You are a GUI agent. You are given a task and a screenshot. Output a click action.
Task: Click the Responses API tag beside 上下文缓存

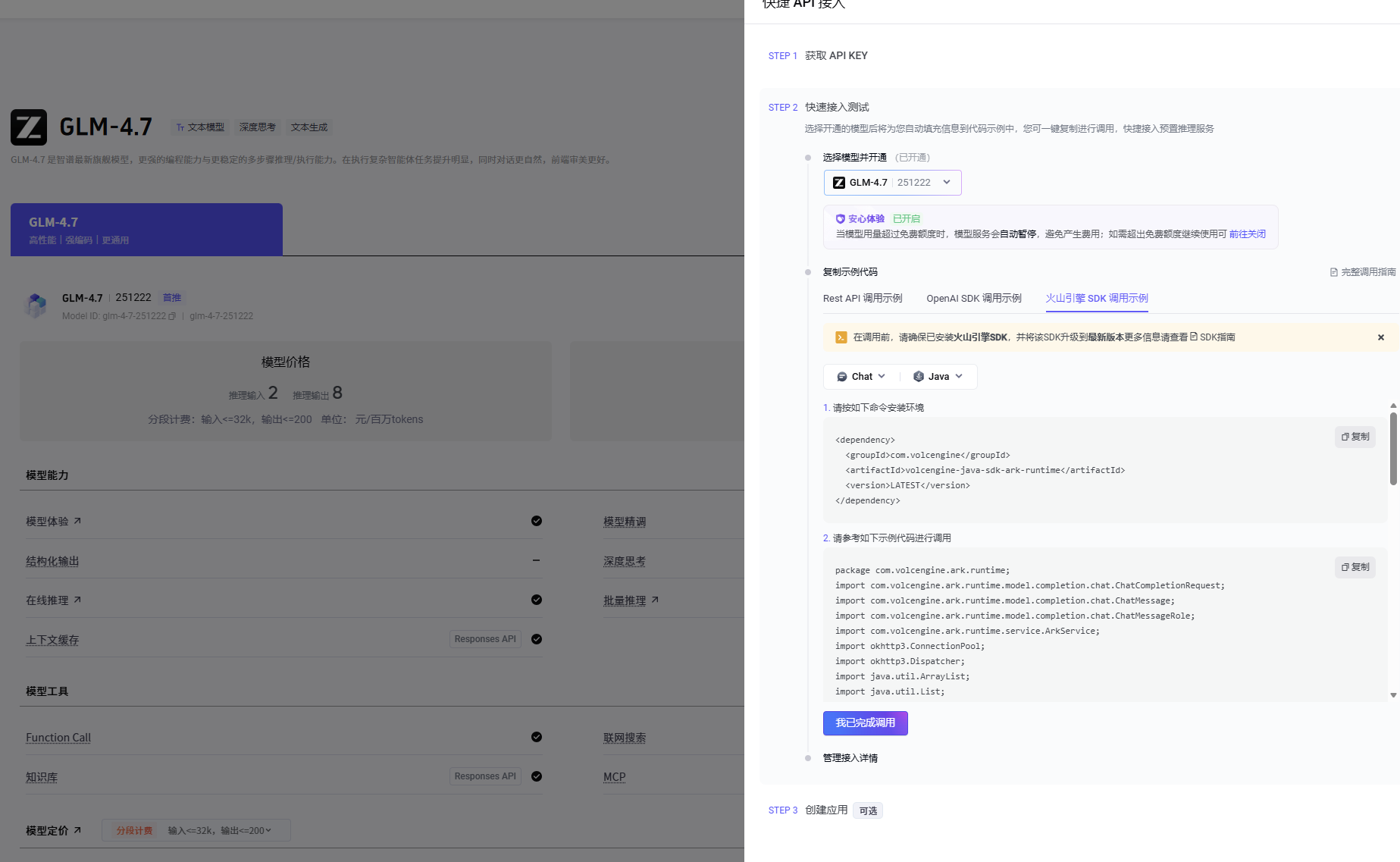point(485,639)
